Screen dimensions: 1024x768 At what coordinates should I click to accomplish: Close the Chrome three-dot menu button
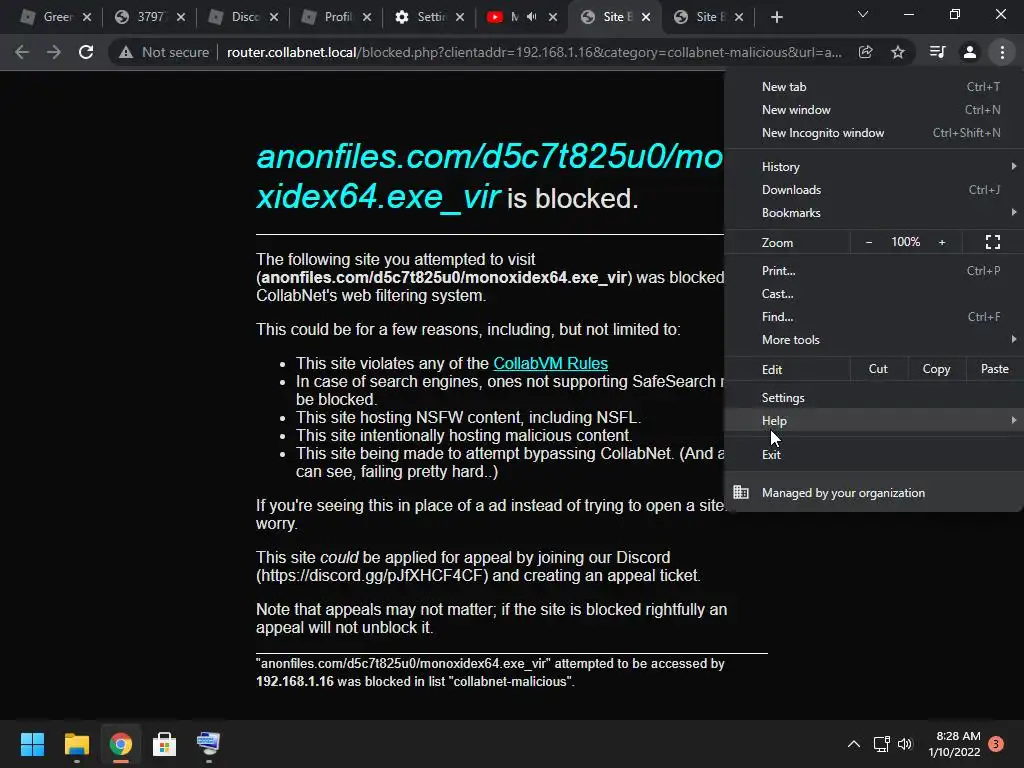click(x=1002, y=52)
